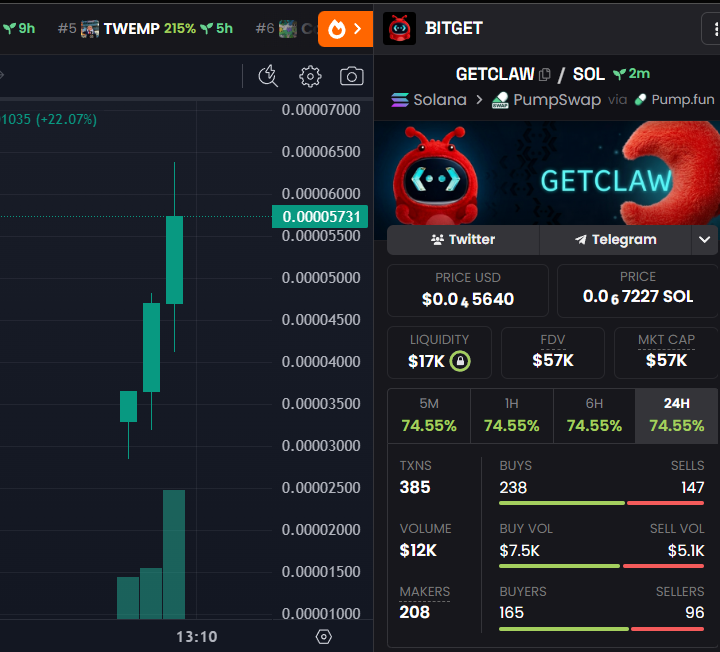Click the SELLS count 147
This screenshot has height=652, width=720.
pyautogui.click(x=692, y=487)
